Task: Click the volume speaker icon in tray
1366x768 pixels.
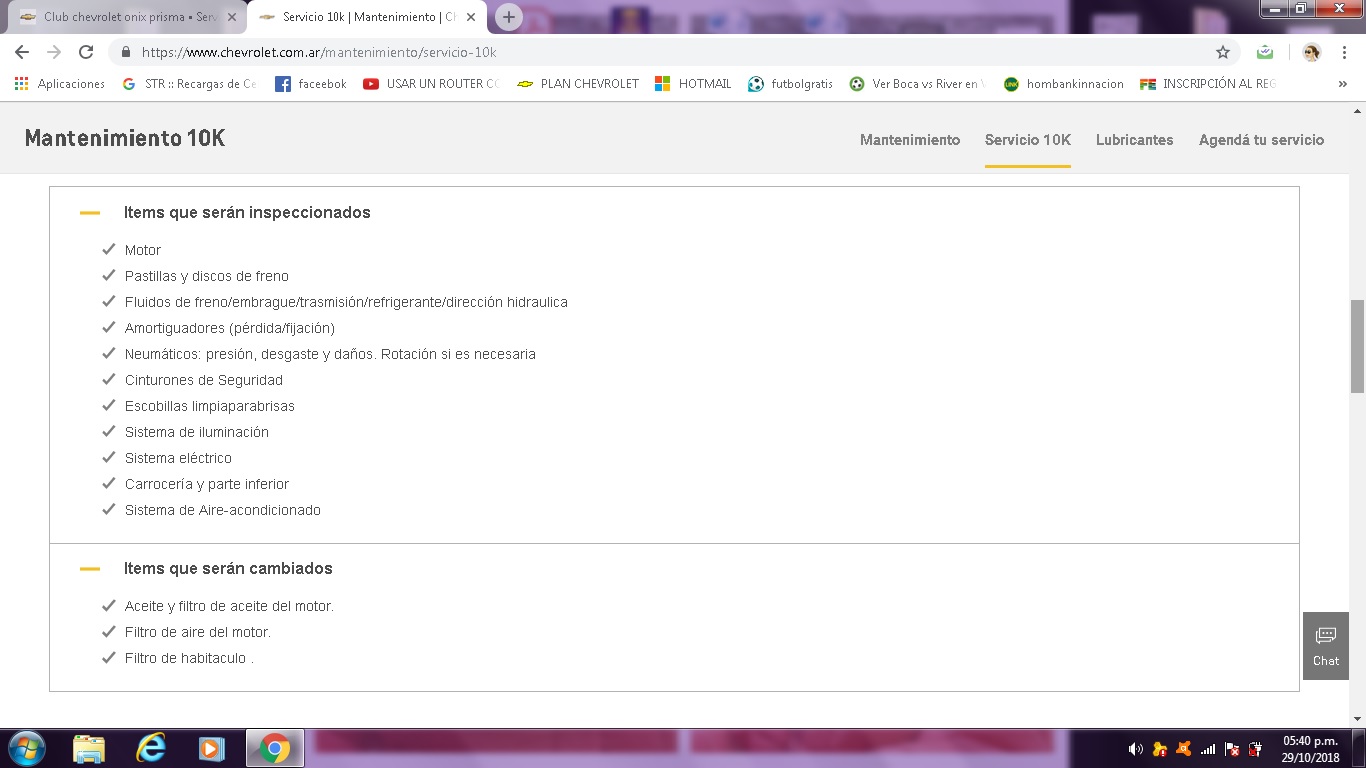Action: coord(1135,748)
